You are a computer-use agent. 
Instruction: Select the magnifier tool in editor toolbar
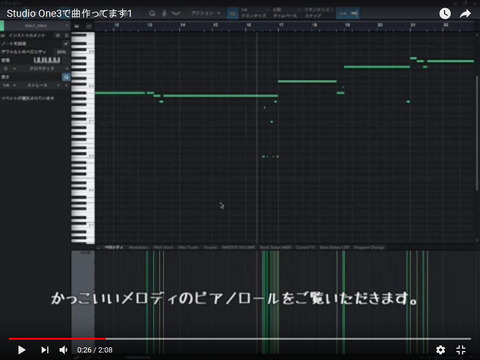tap(152, 13)
